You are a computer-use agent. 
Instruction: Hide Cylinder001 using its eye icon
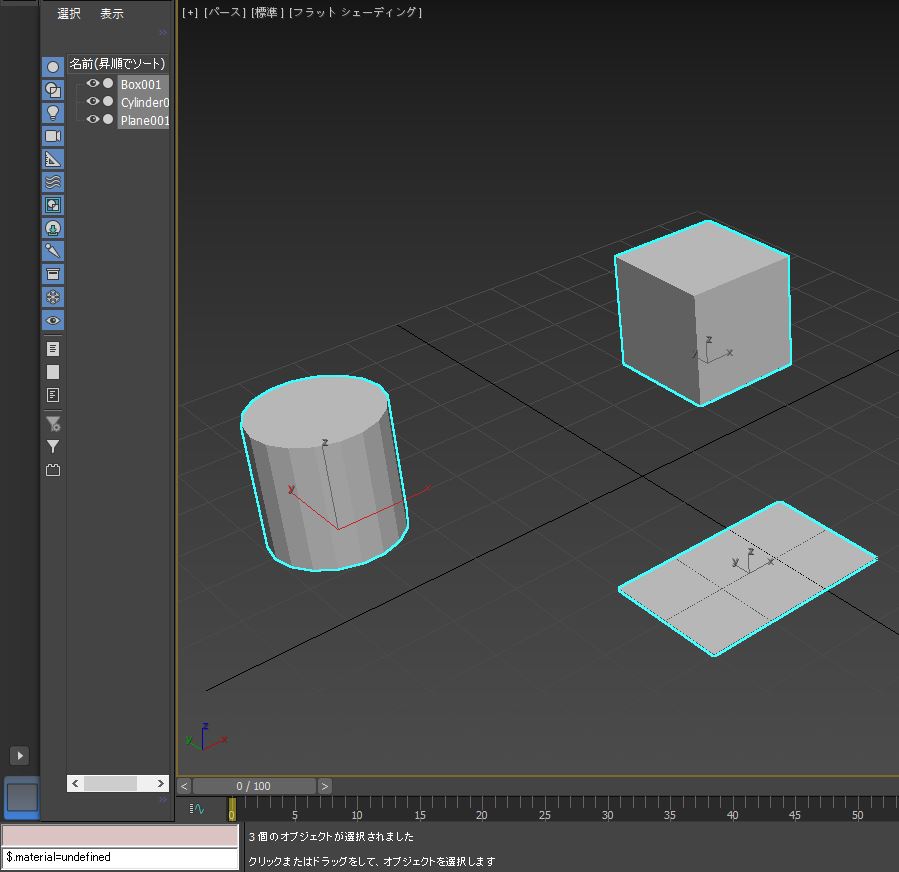point(93,102)
